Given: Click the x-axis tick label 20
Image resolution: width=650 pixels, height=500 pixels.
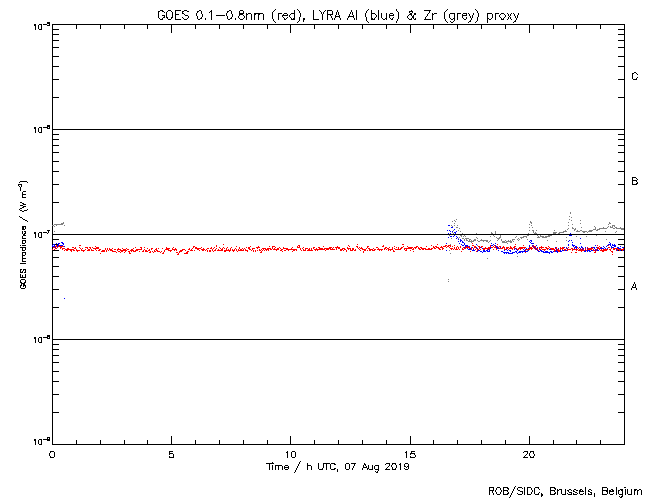Looking at the screenshot, I should pyautogui.click(x=528, y=454).
